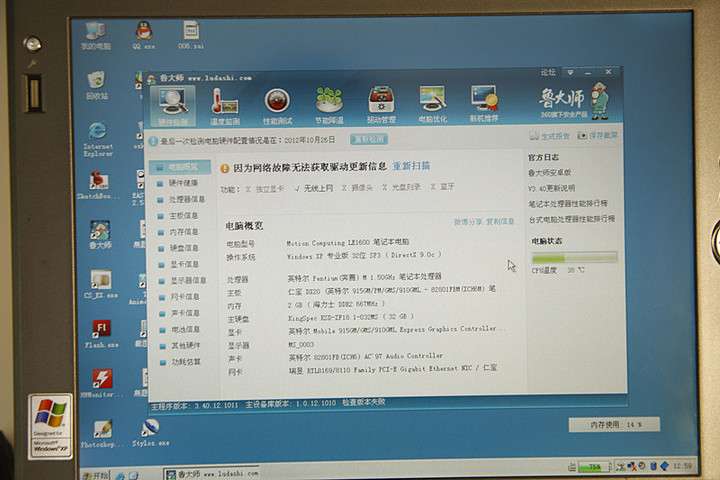Select 网卡信息 in the sidebar
Viewport: 720px width, 480px height.
(x=179, y=297)
